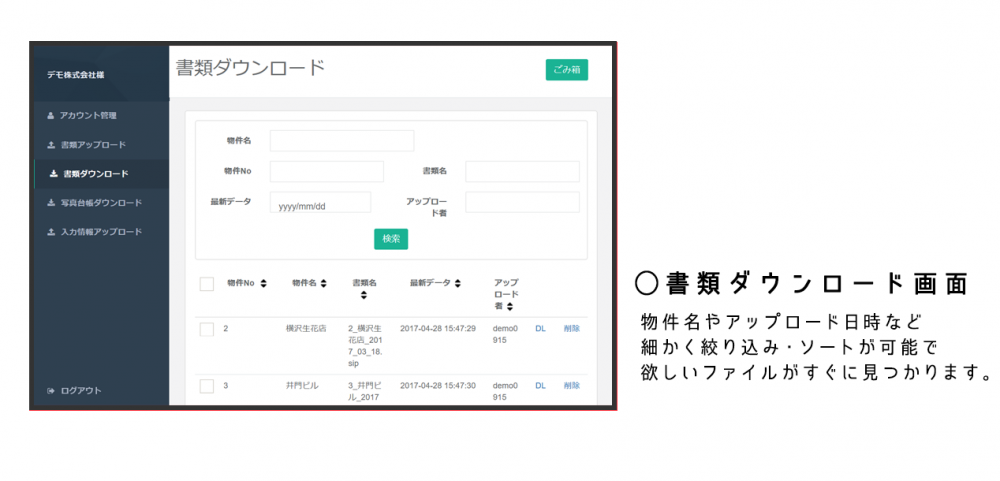Click uploader cell demo0915 in 井門ビル row
This screenshot has height=481, width=1000.
tap(506, 391)
